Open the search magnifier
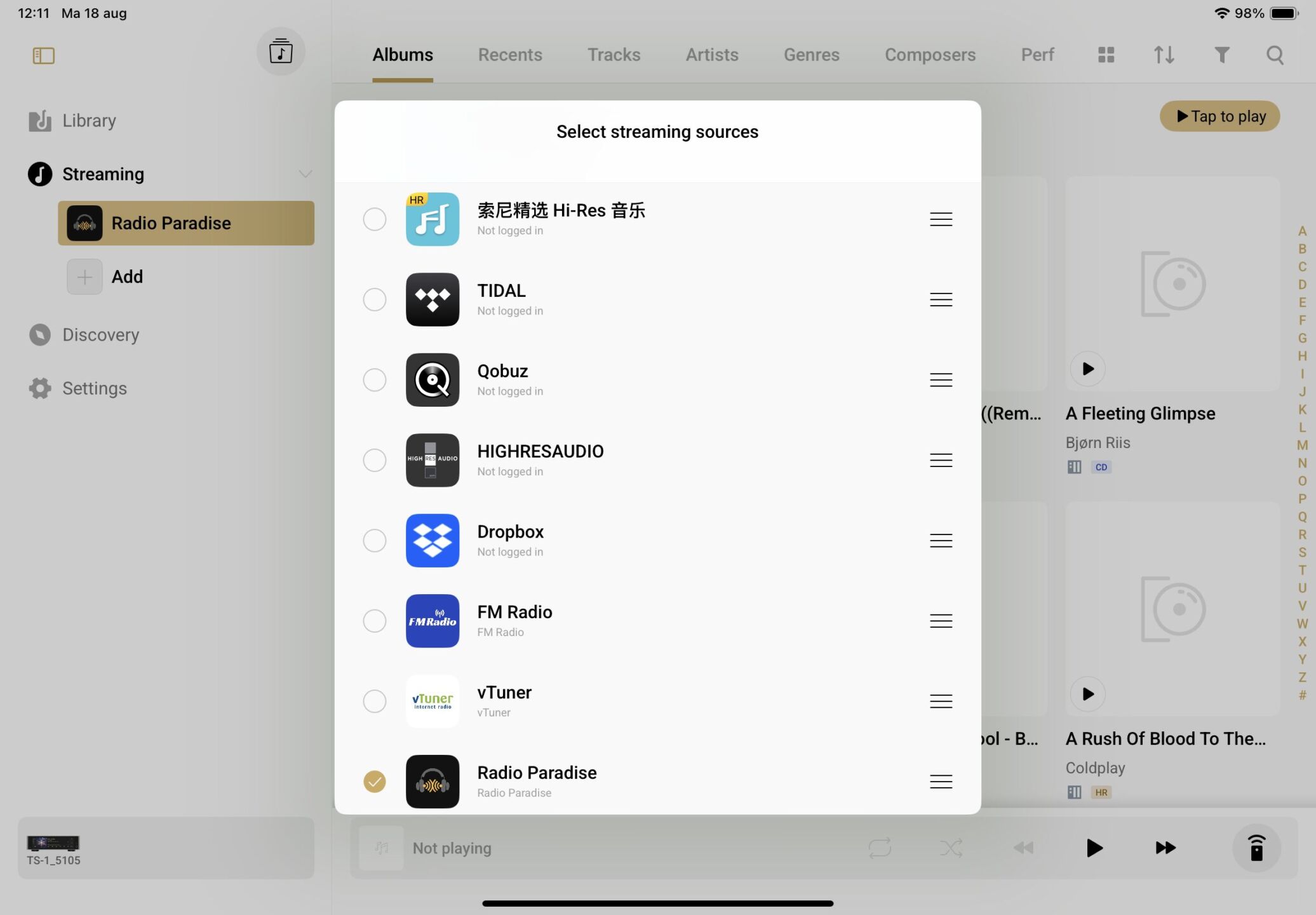The image size is (1316, 915). tap(1275, 55)
